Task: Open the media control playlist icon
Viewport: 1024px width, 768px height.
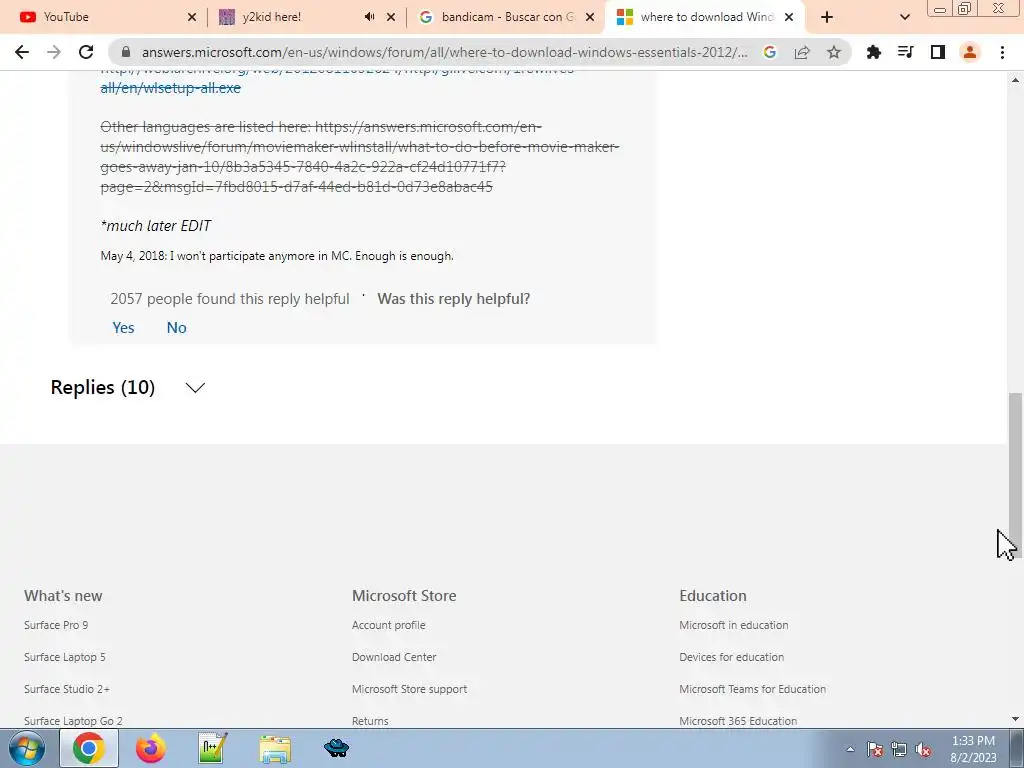Action: point(905,52)
